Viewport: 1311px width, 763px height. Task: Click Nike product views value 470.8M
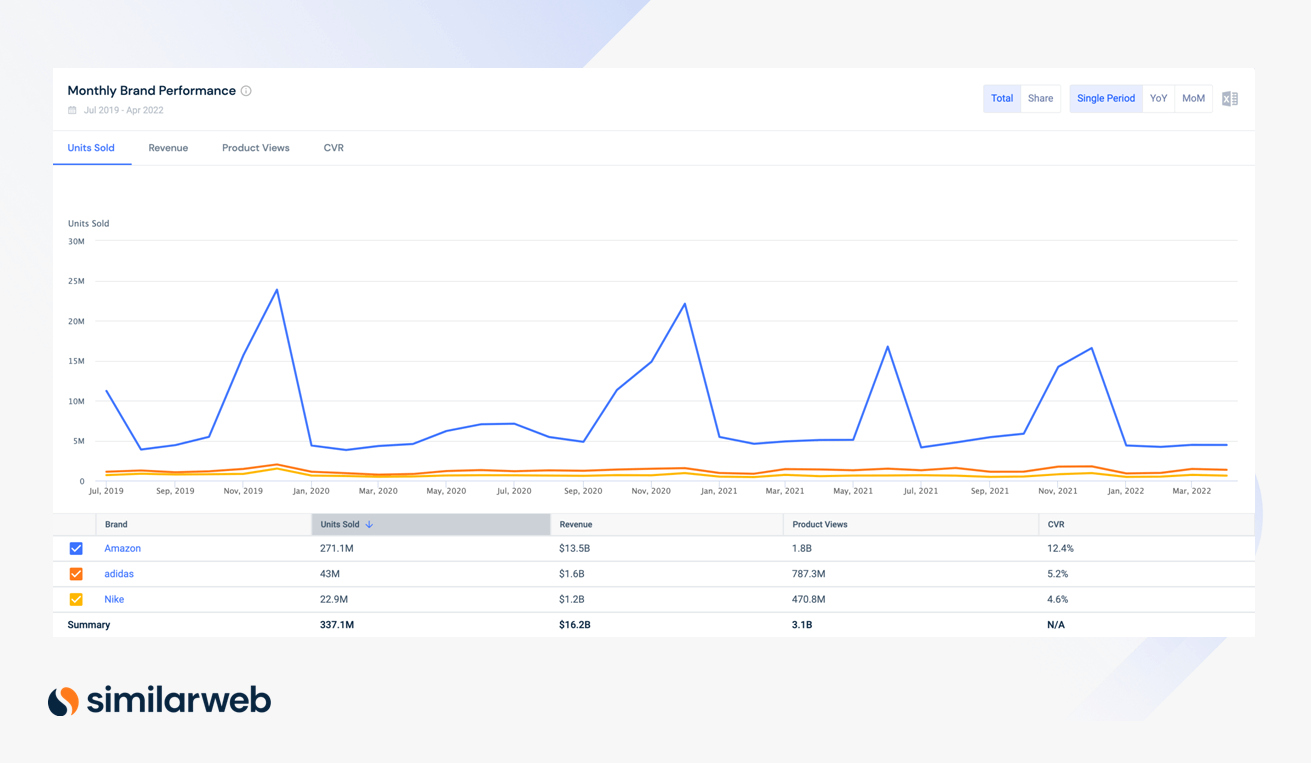[809, 599]
